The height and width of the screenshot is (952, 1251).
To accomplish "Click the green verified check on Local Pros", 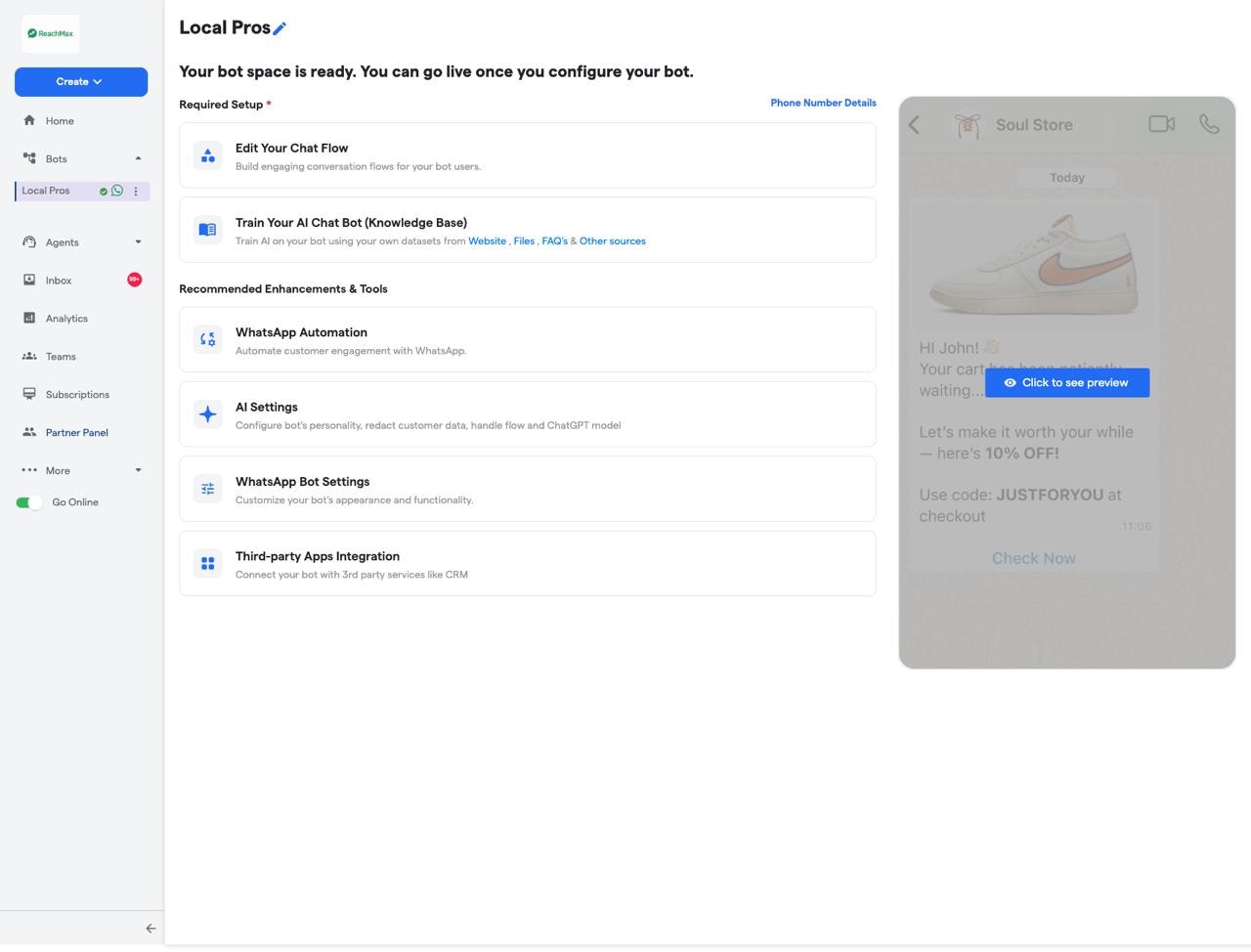I will (x=104, y=191).
